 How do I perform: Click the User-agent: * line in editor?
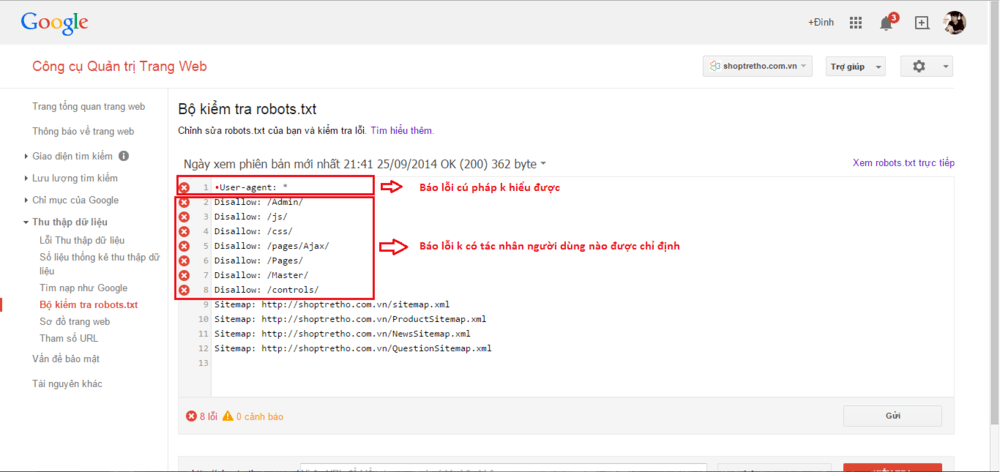[x=251, y=188]
